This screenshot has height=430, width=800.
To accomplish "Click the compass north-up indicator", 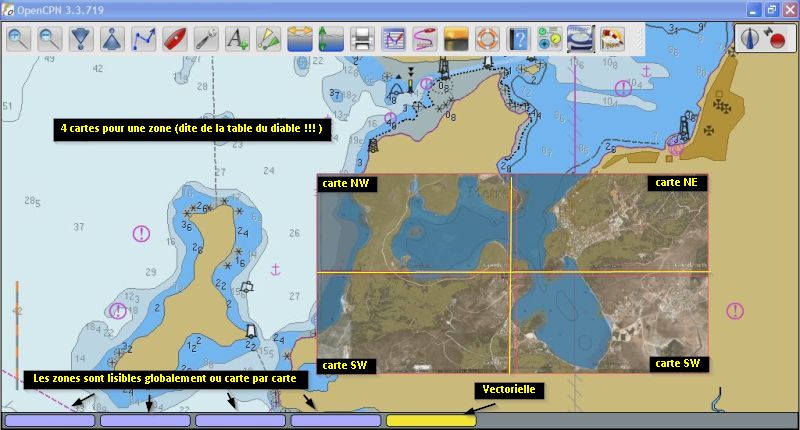I will (753, 38).
